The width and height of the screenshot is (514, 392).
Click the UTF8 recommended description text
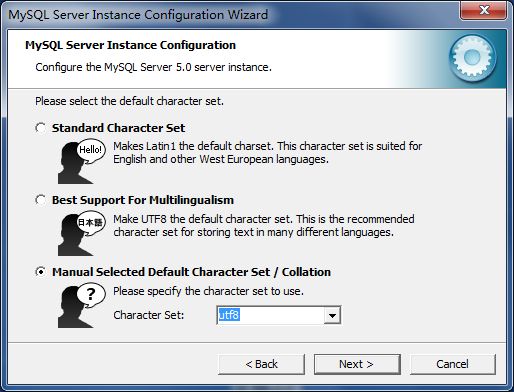[264, 226]
